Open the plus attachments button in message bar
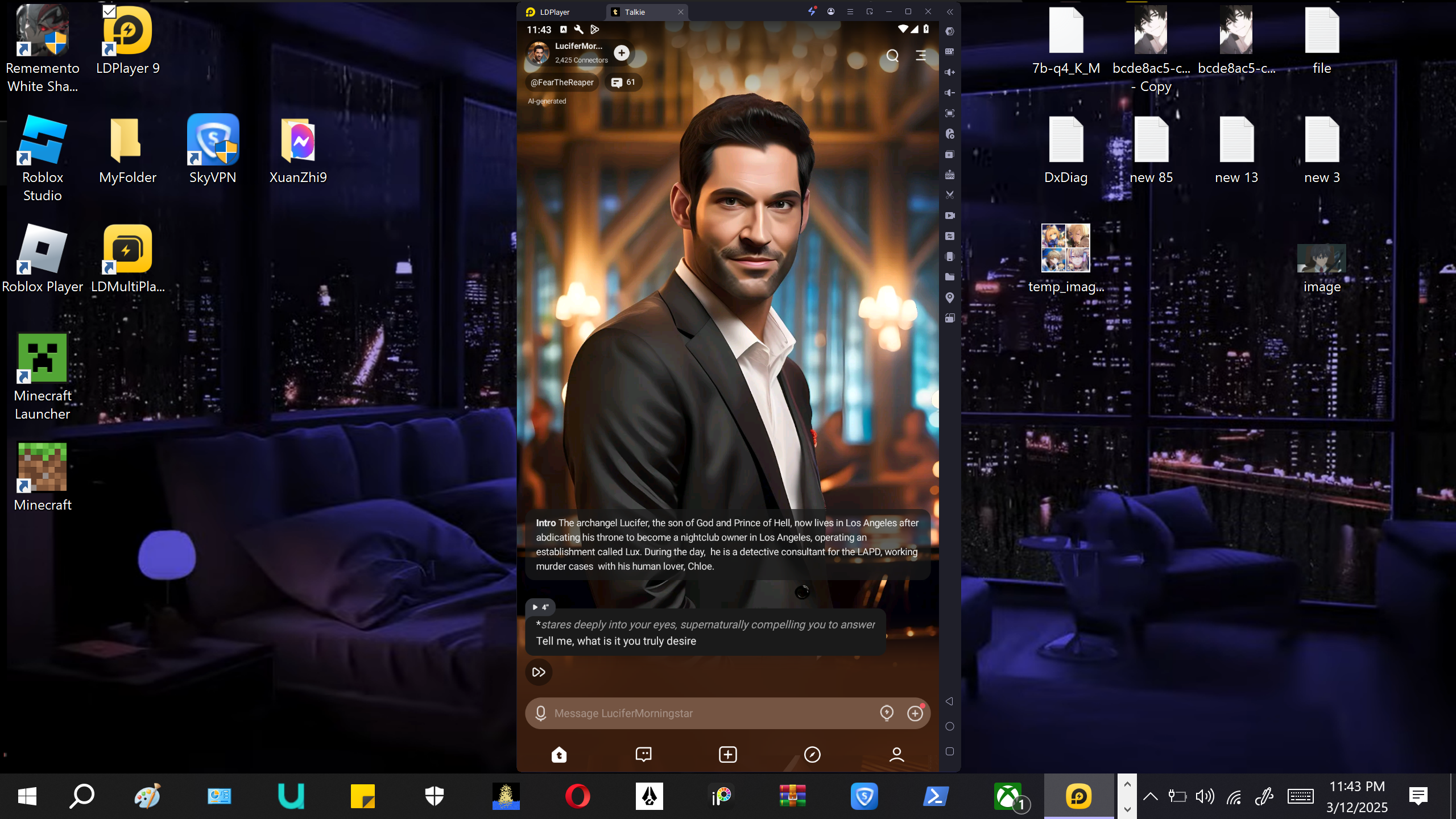The width and height of the screenshot is (1456, 819). pos(915,713)
